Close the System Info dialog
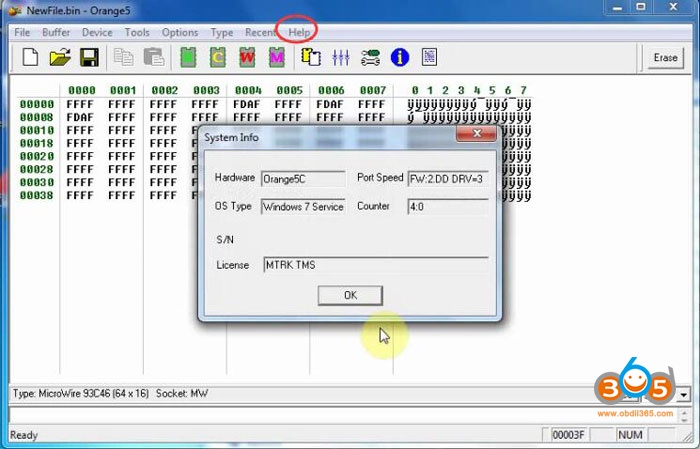This screenshot has height=449, width=700. coord(476,133)
